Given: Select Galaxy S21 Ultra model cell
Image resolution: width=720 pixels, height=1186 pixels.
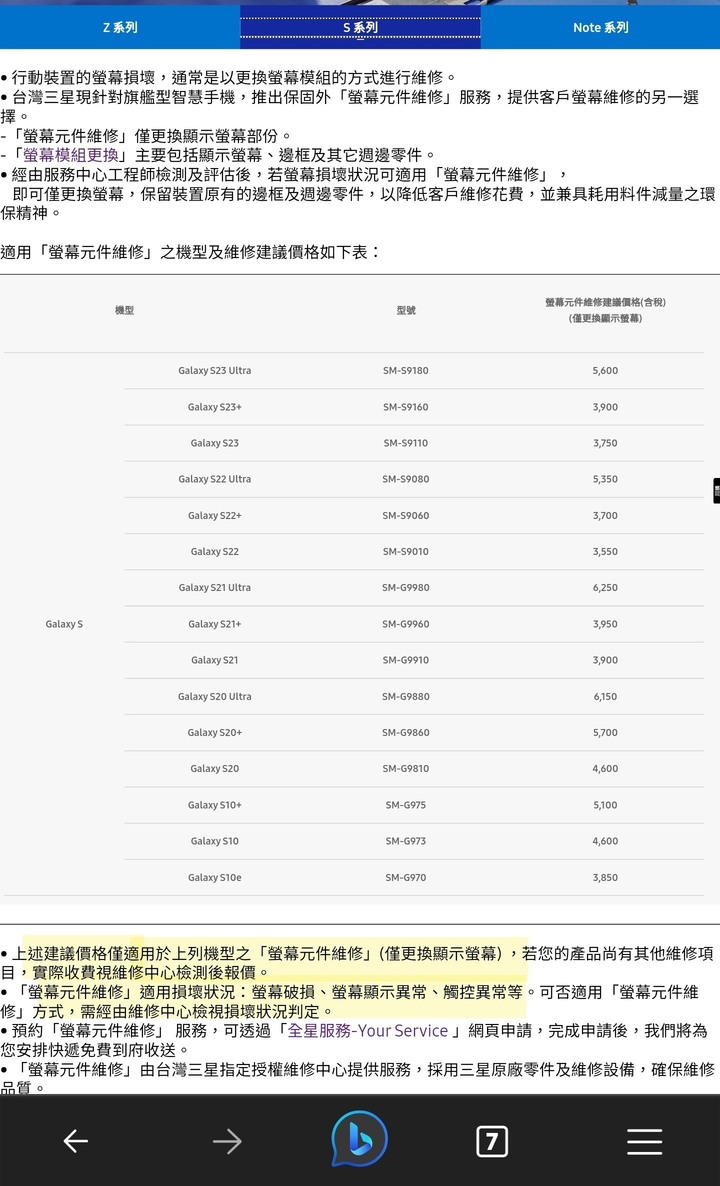Looking at the screenshot, I should pyautogui.click(x=215, y=588).
